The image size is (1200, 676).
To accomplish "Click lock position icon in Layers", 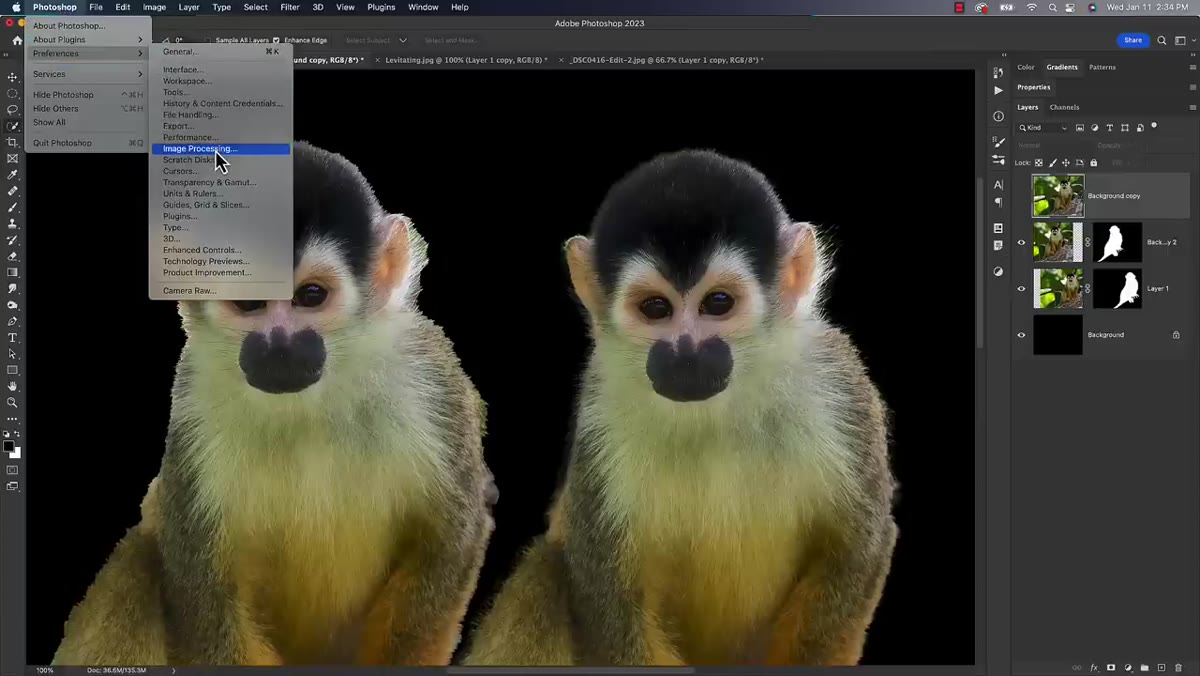I will click(x=1066, y=163).
